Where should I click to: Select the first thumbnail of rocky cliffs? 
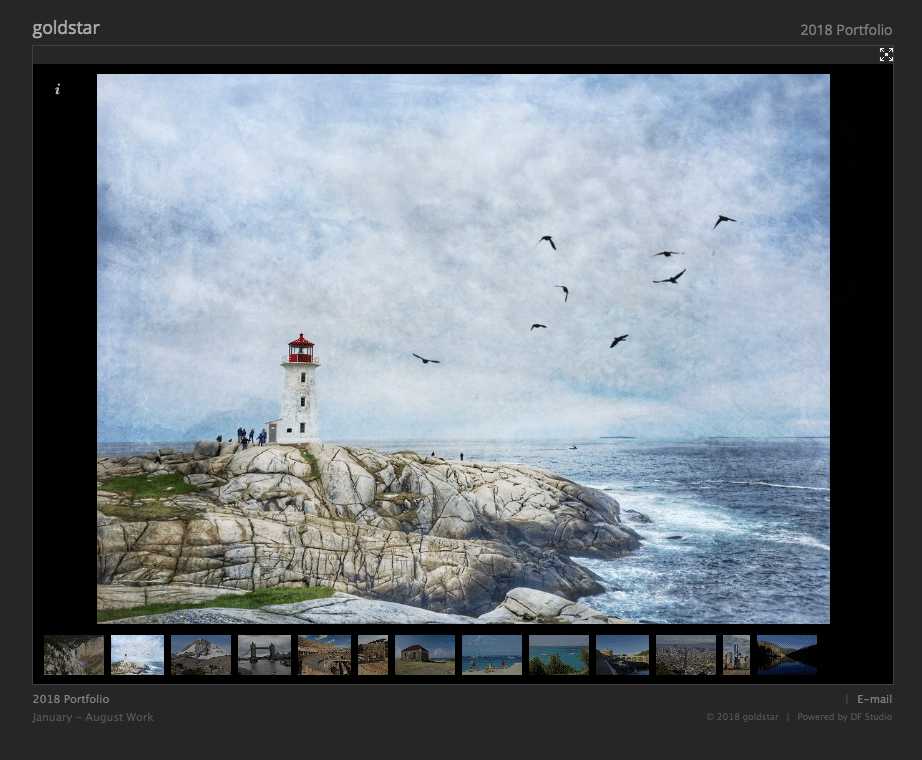[74, 655]
